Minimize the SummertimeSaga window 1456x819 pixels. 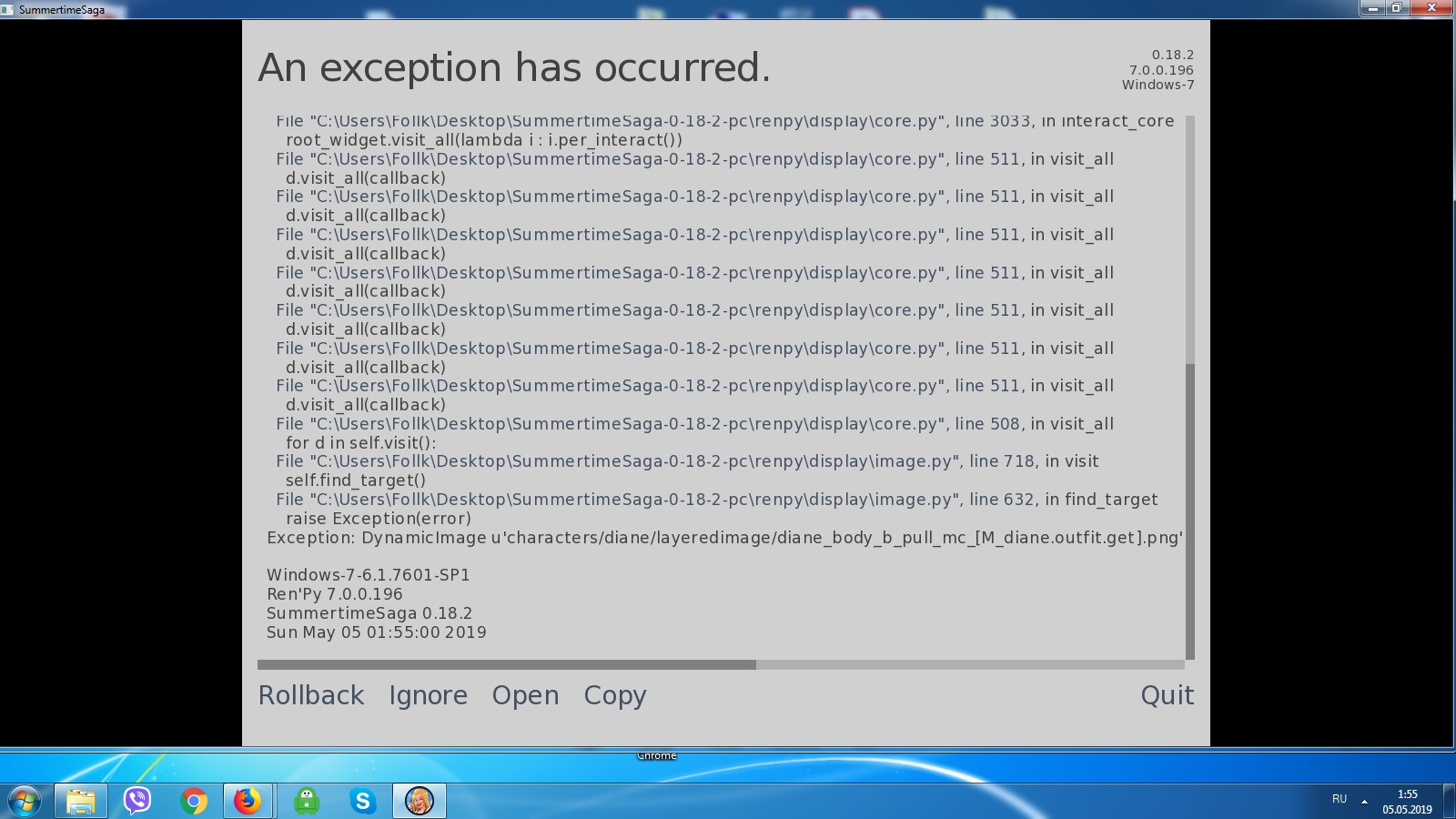(1373, 8)
